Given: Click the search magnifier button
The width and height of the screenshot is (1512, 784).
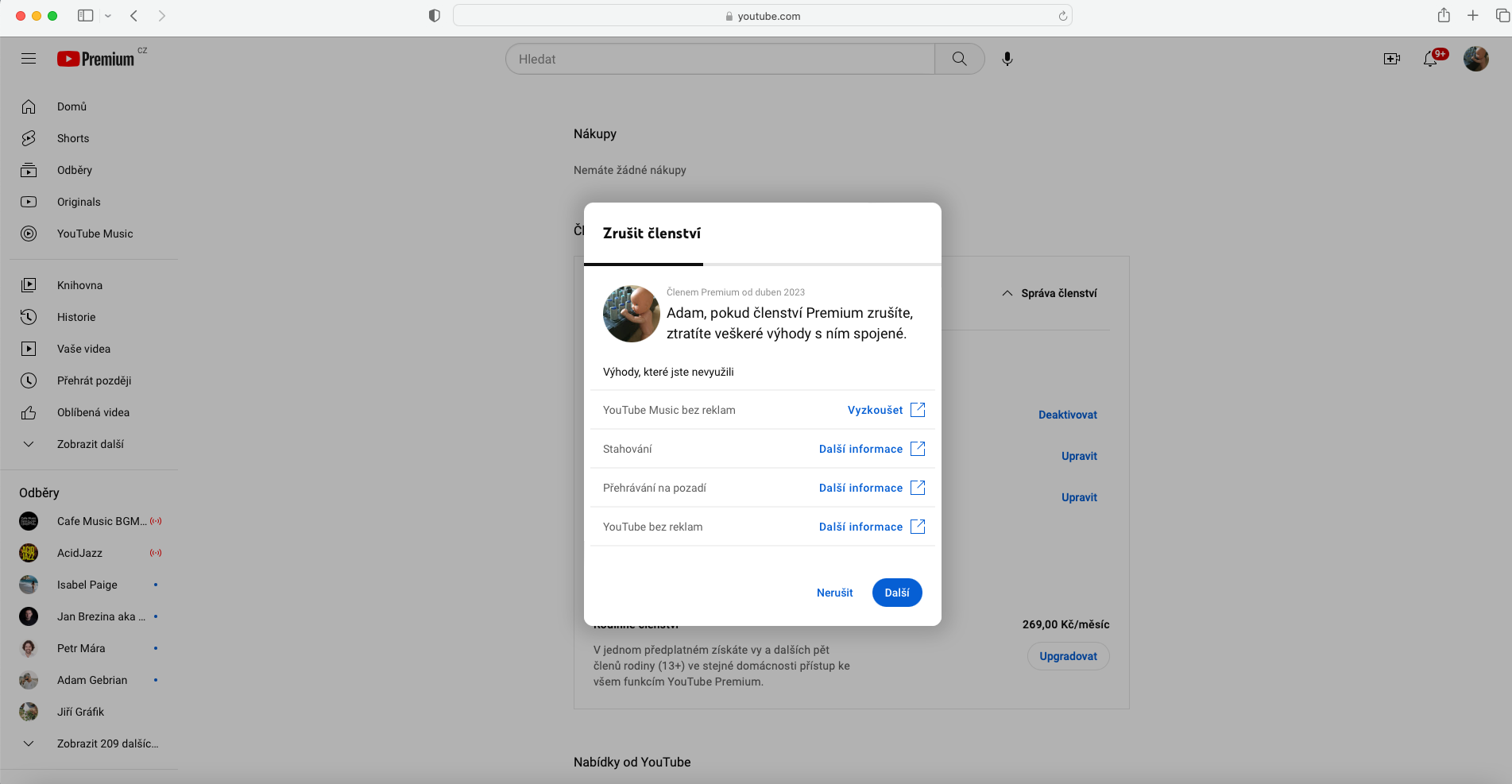Looking at the screenshot, I should (x=959, y=59).
